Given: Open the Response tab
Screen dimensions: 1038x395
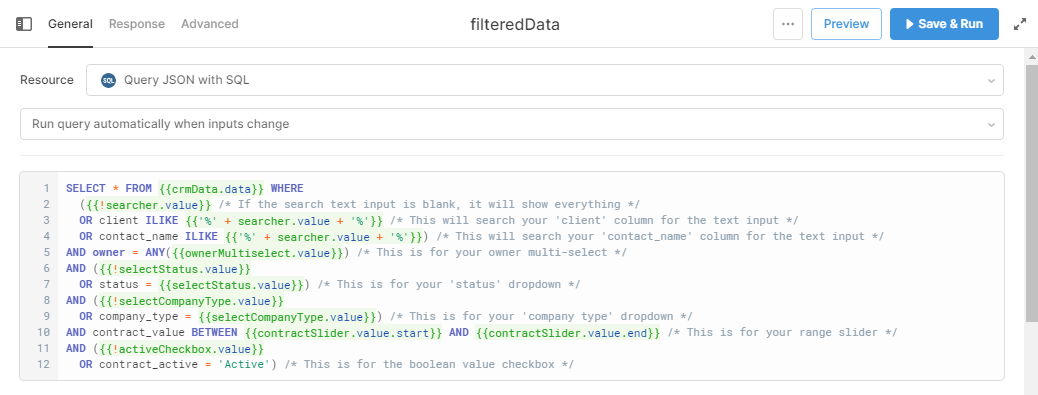Looking at the screenshot, I should (137, 24).
